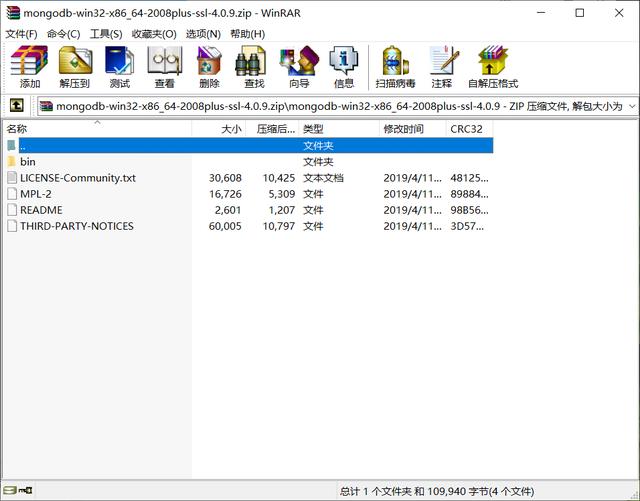
Task: Open the Comment (注释) icon
Action: [x=444, y=61]
